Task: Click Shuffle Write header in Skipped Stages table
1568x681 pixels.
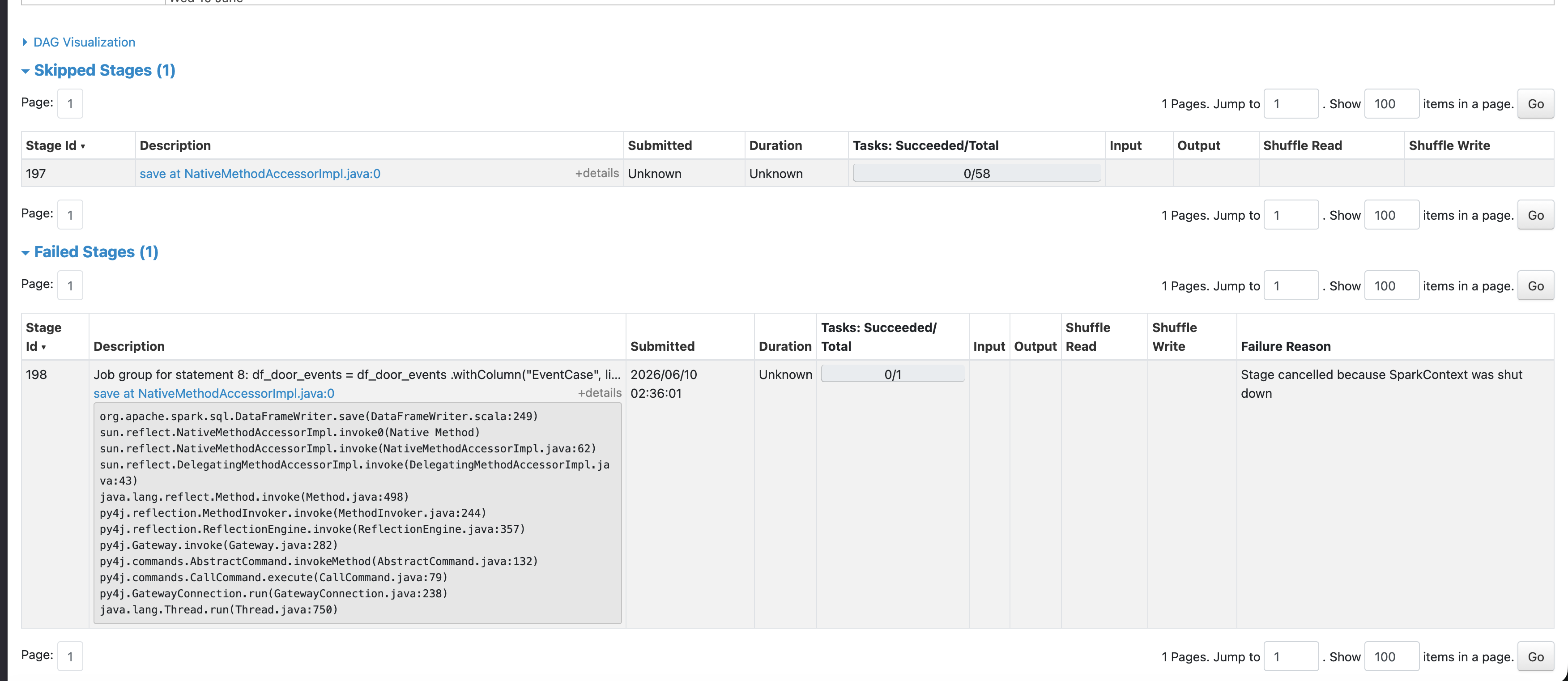Action: point(1449,145)
